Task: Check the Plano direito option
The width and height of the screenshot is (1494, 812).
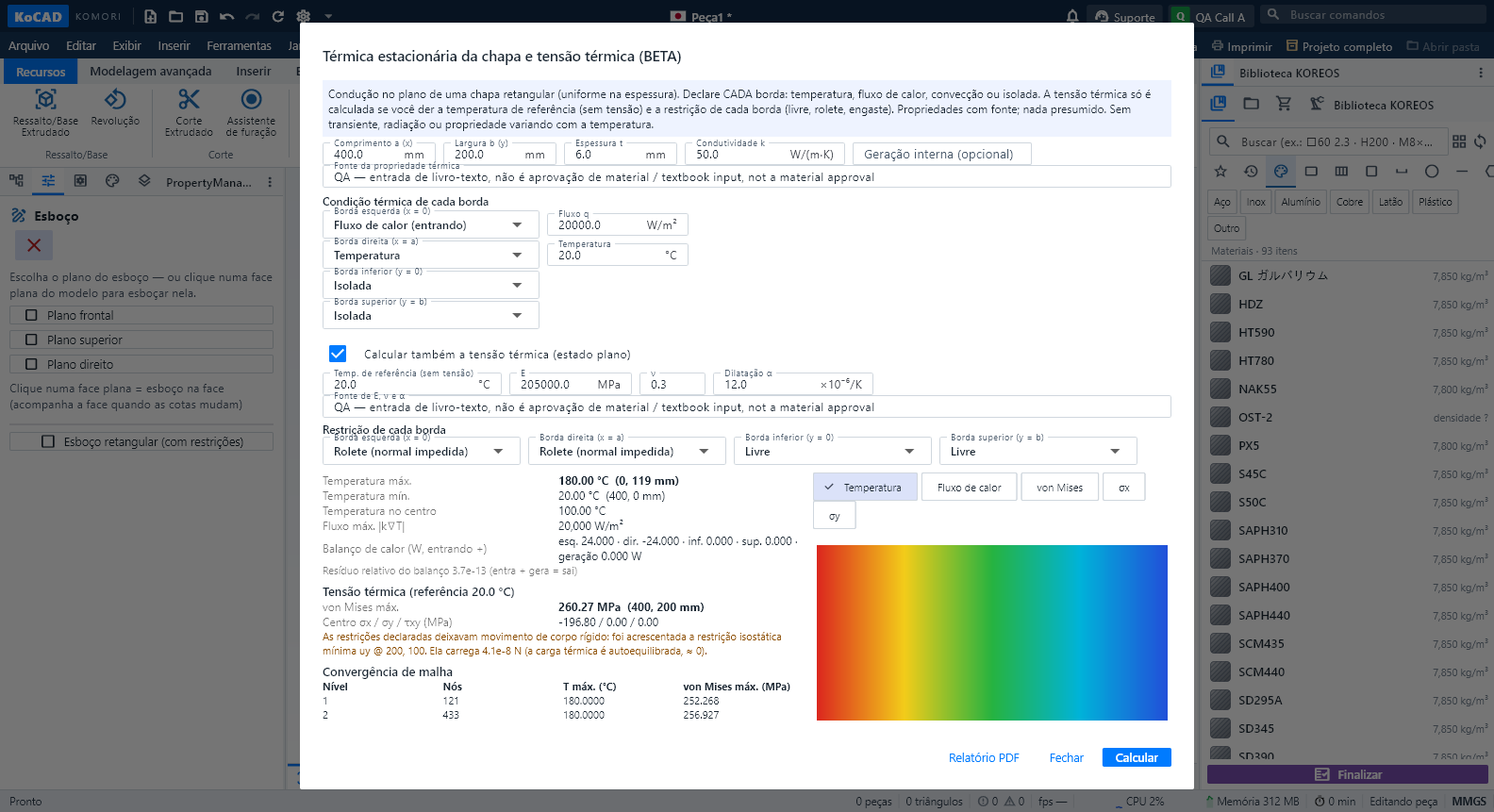Action: pyautogui.click(x=31, y=364)
